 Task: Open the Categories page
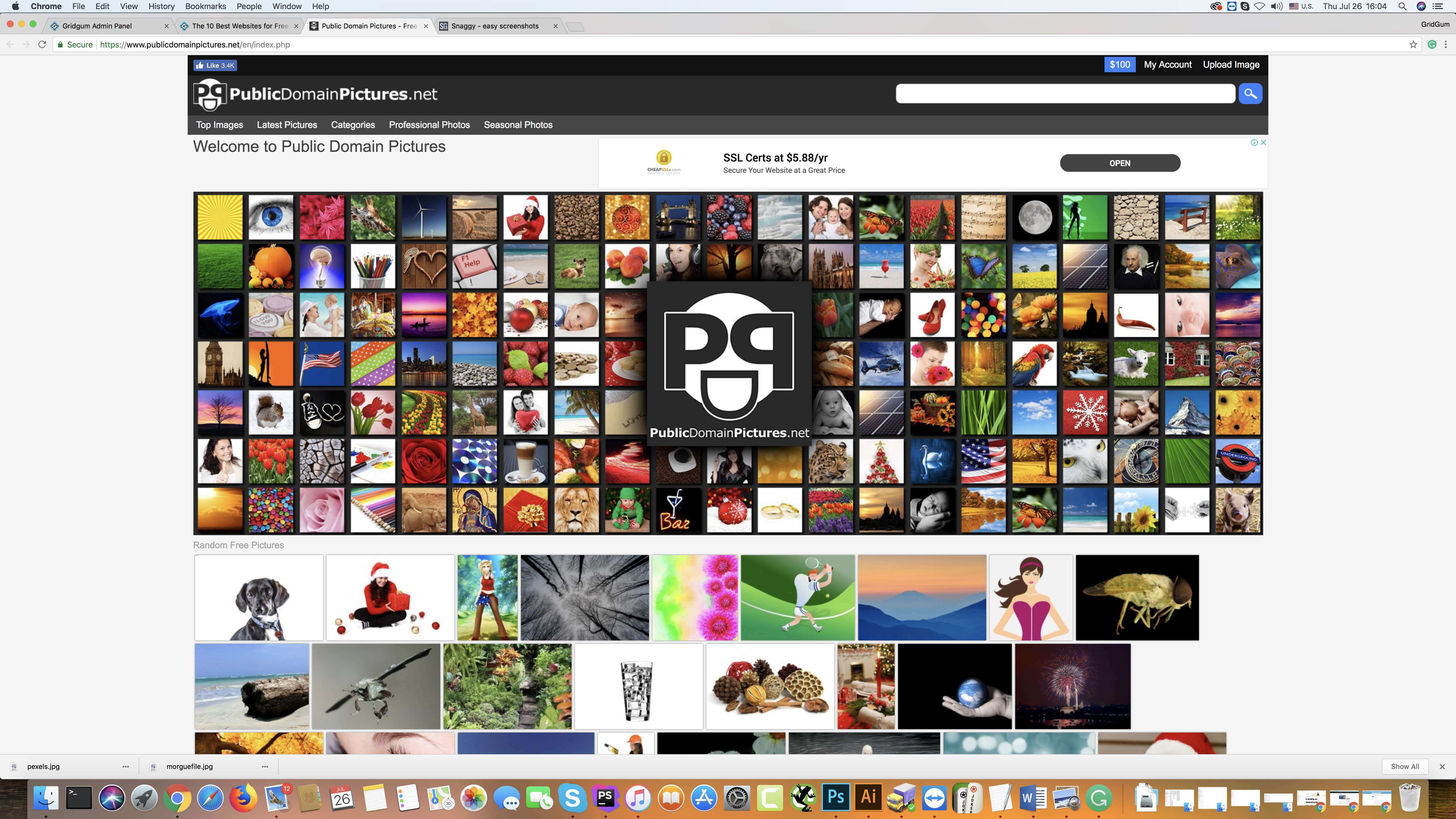pyautogui.click(x=353, y=125)
